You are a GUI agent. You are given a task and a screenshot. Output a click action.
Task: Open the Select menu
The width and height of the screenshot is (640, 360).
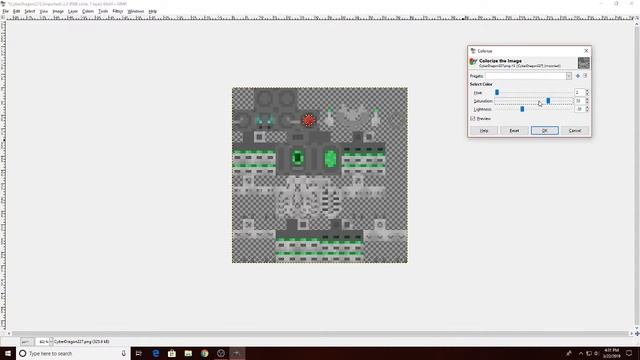point(29,11)
